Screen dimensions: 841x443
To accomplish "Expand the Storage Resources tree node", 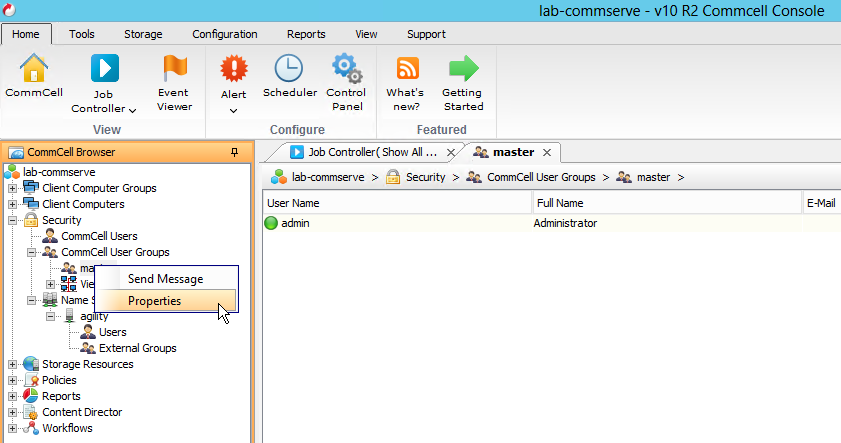I will coord(12,364).
